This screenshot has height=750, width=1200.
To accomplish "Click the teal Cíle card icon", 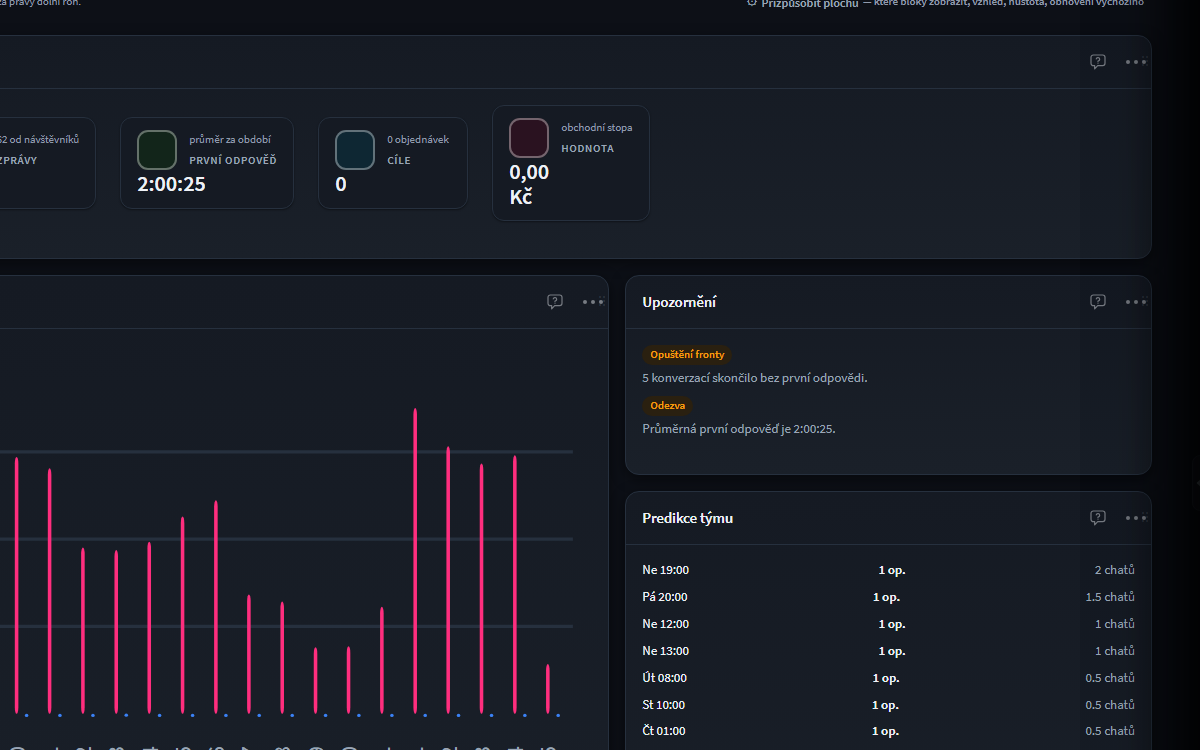I will point(355,150).
